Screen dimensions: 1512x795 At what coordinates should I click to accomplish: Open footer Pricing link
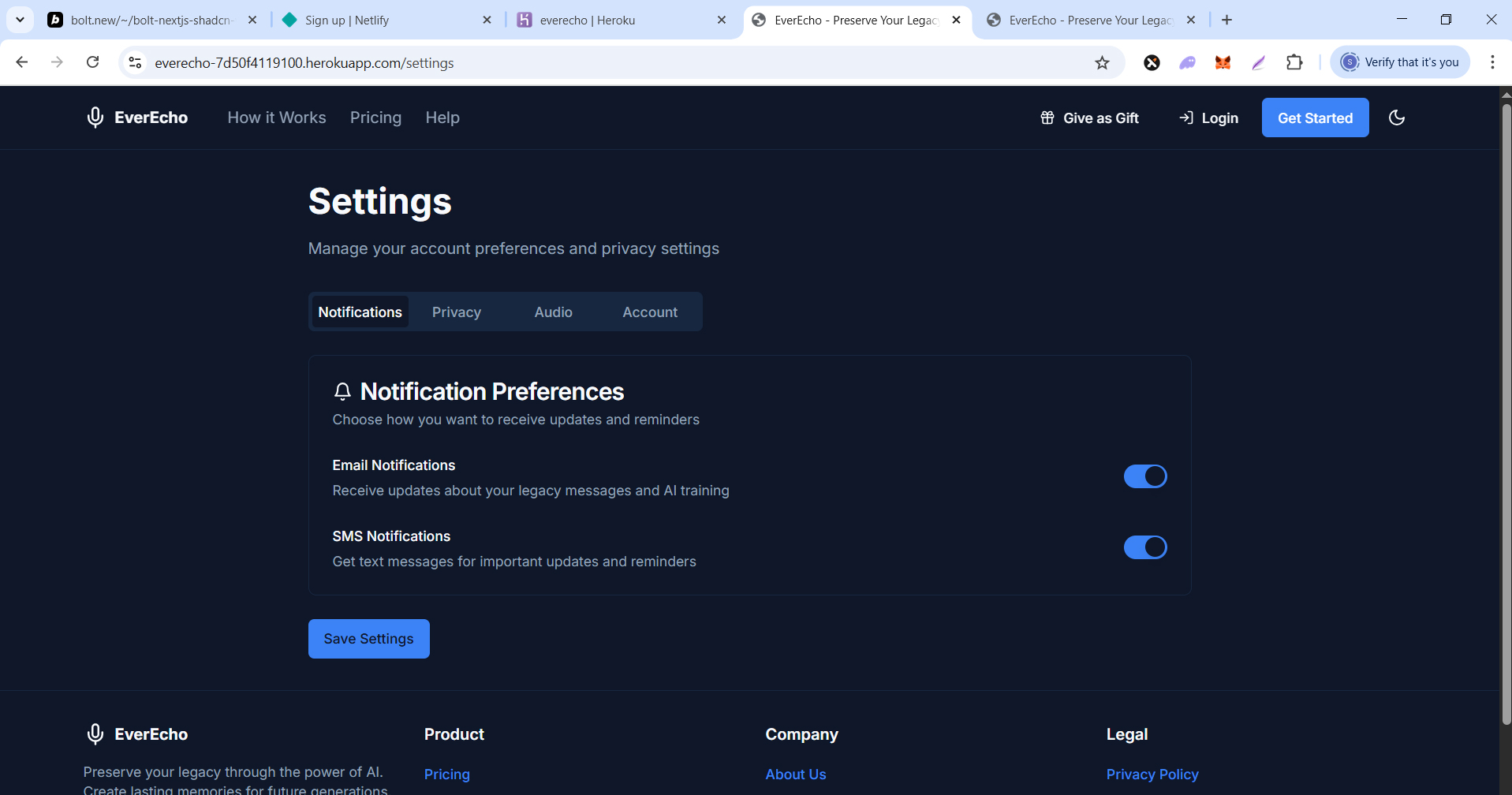point(447,774)
